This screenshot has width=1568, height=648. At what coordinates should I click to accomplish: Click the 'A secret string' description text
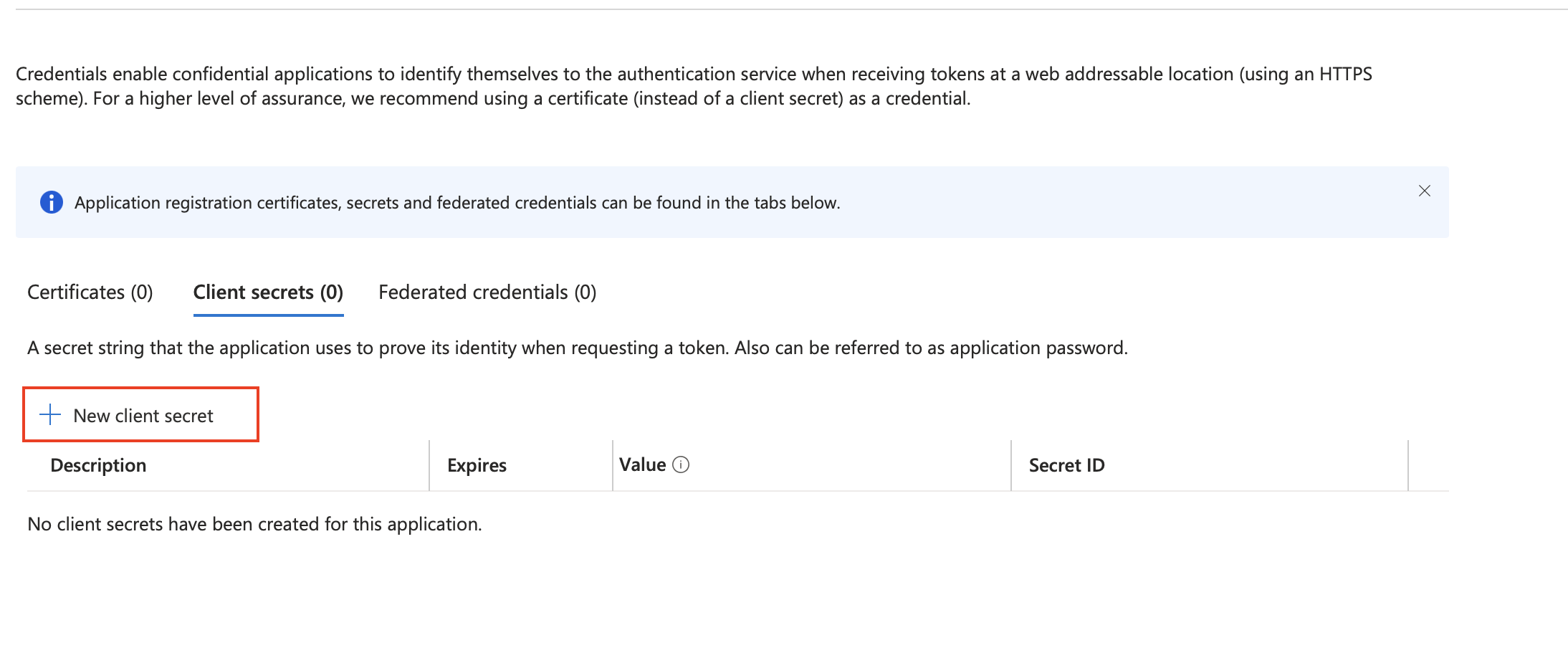577,348
